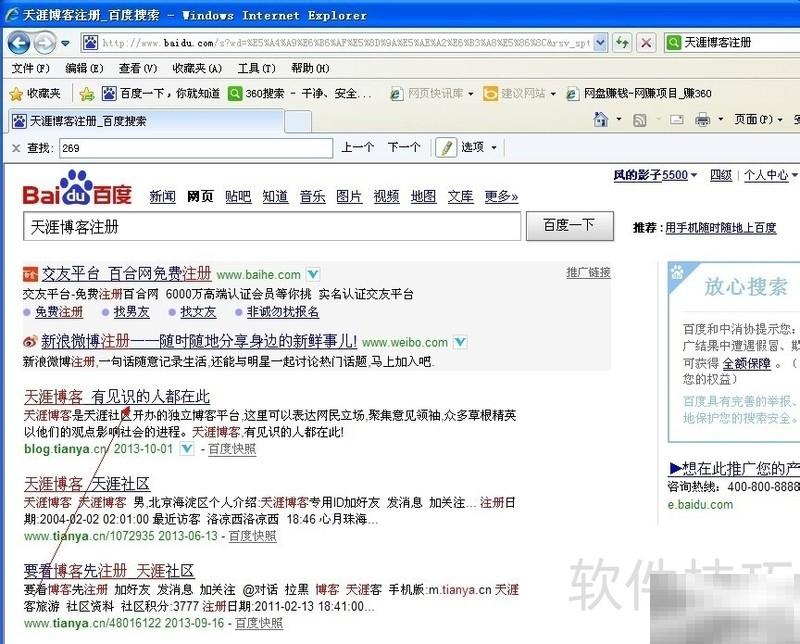
Task: Select the 天涯博客注册_百度搜索 tab
Action: pos(146,121)
